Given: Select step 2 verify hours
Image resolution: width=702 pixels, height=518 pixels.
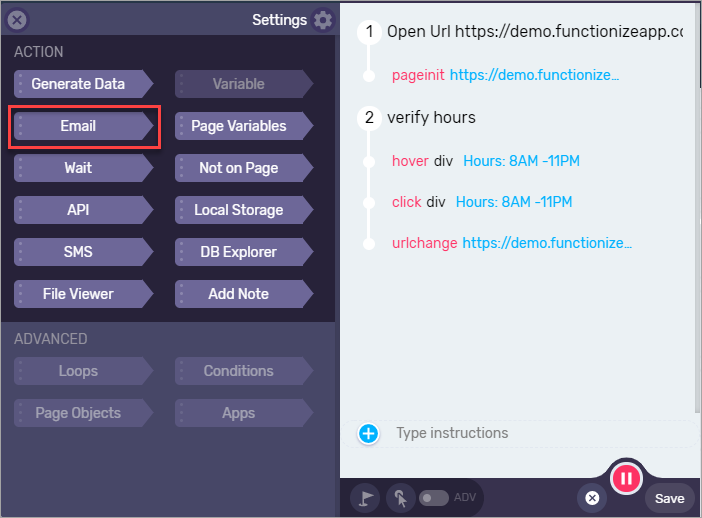Looking at the screenshot, I should pyautogui.click(x=431, y=118).
